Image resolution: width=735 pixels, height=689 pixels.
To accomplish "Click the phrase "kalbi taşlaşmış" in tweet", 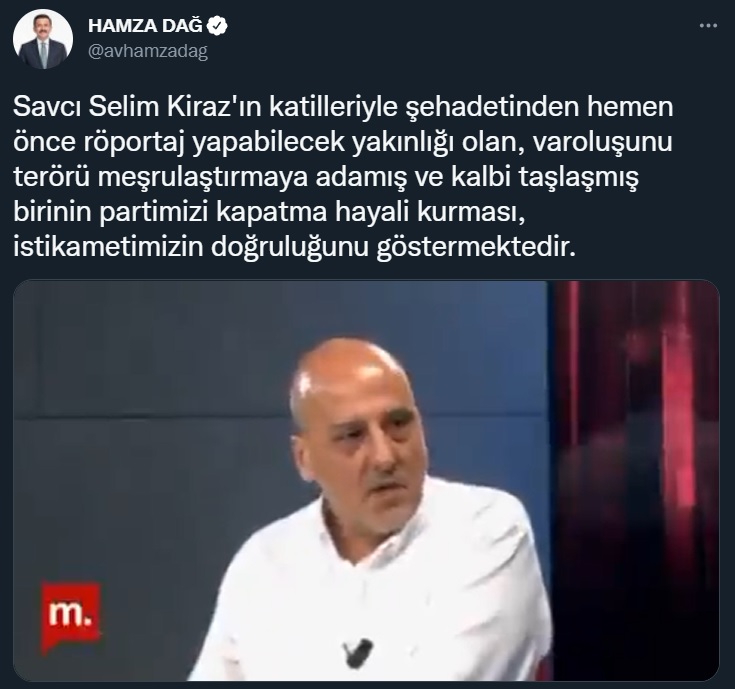I will pyautogui.click(x=544, y=178).
